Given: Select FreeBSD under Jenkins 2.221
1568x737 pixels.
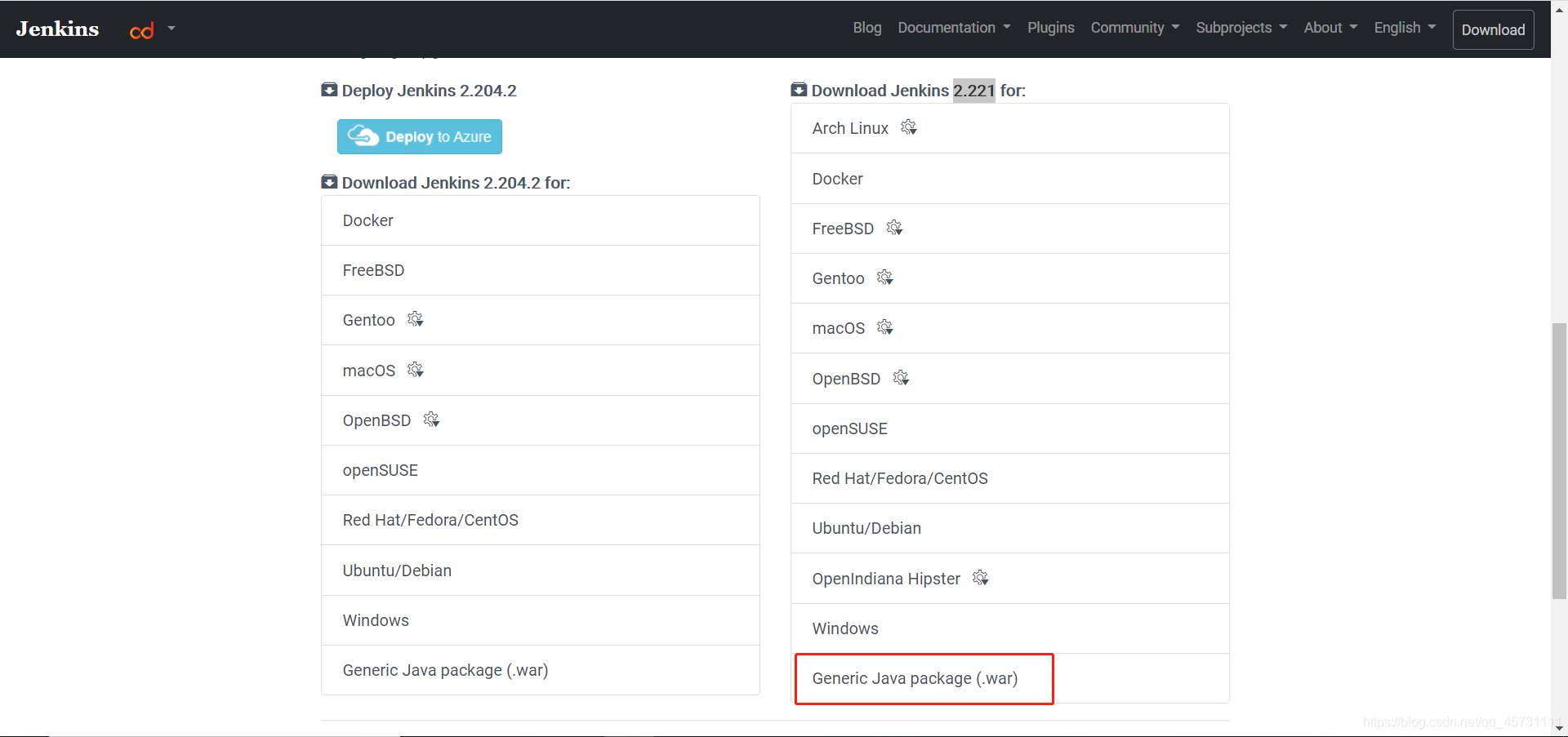Looking at the screenshot, I should [1010, 229].
